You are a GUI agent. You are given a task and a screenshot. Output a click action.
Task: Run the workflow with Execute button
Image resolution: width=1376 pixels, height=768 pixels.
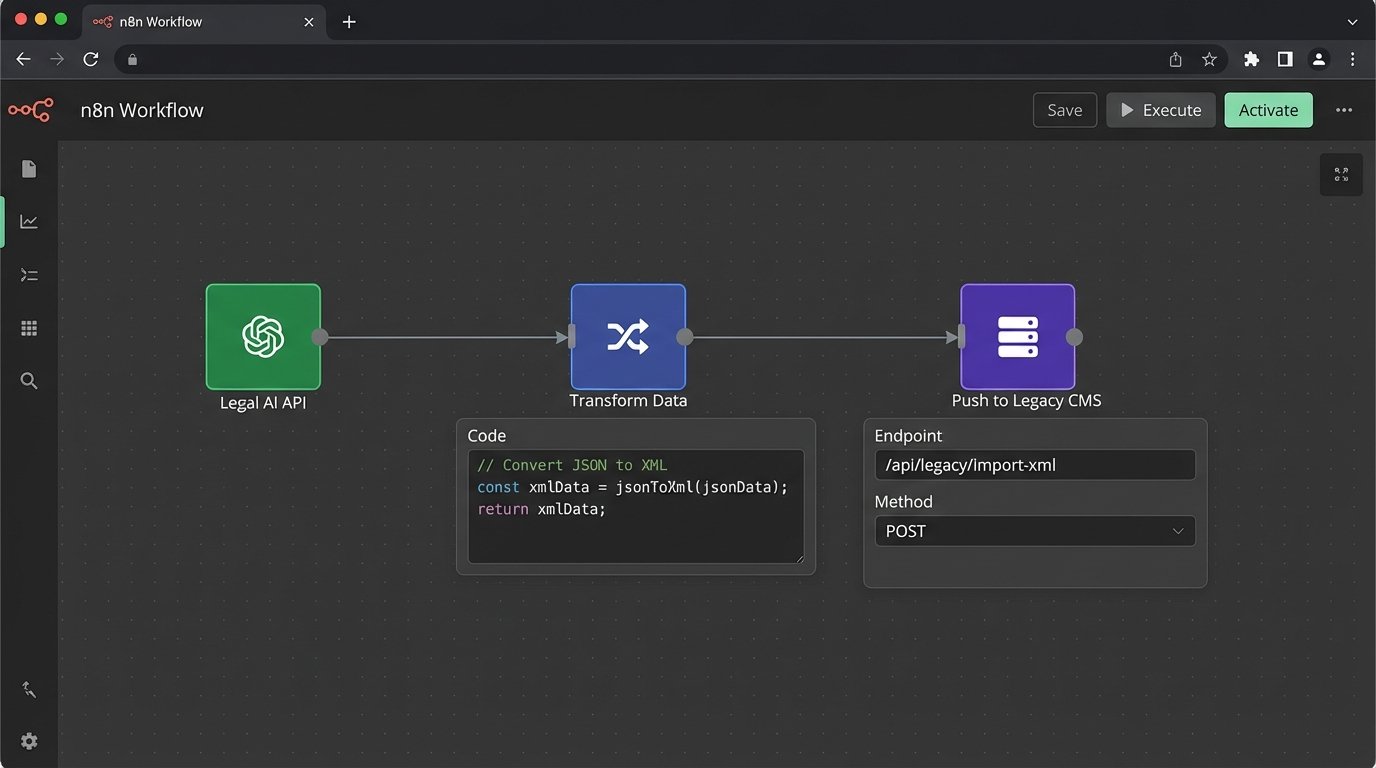1160,110
